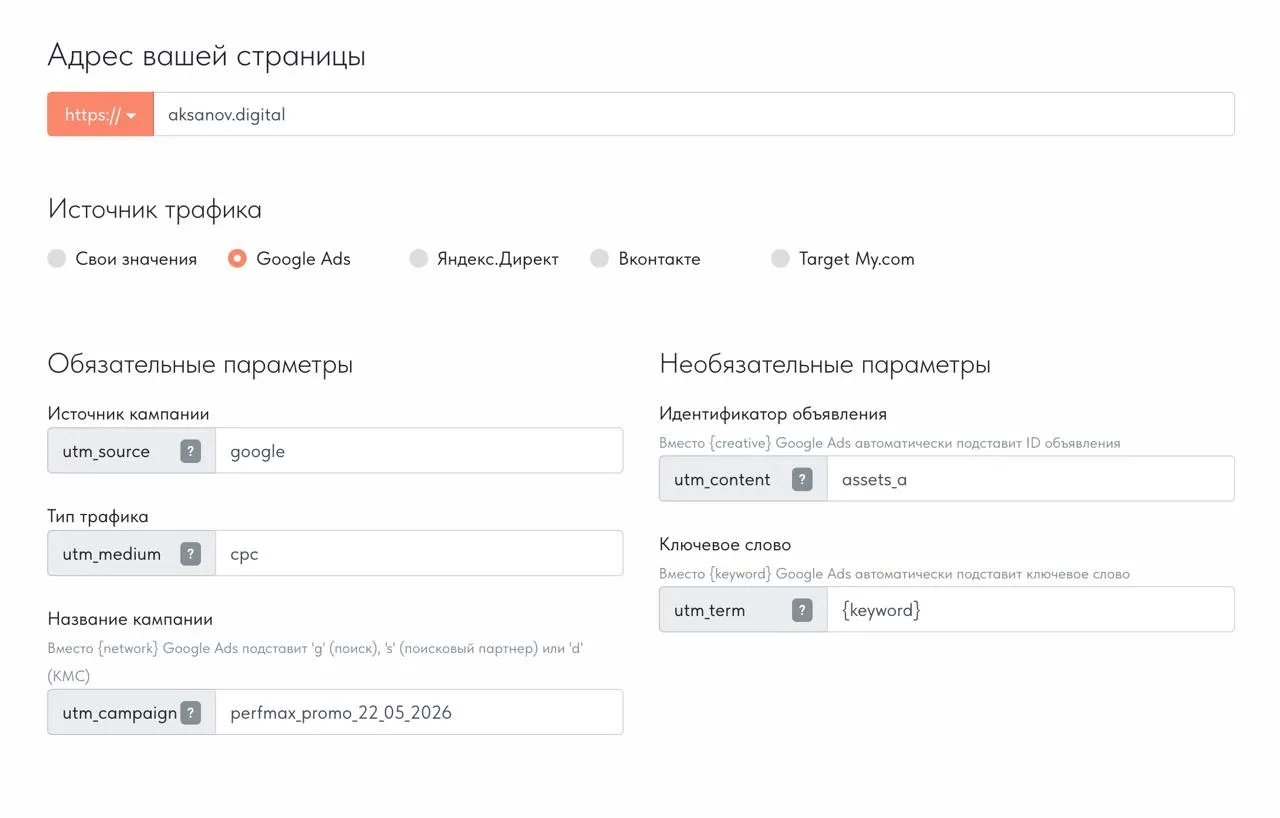Click the Название кампании label
This screenshot has height=818, width=1280.
pos(130,620)
